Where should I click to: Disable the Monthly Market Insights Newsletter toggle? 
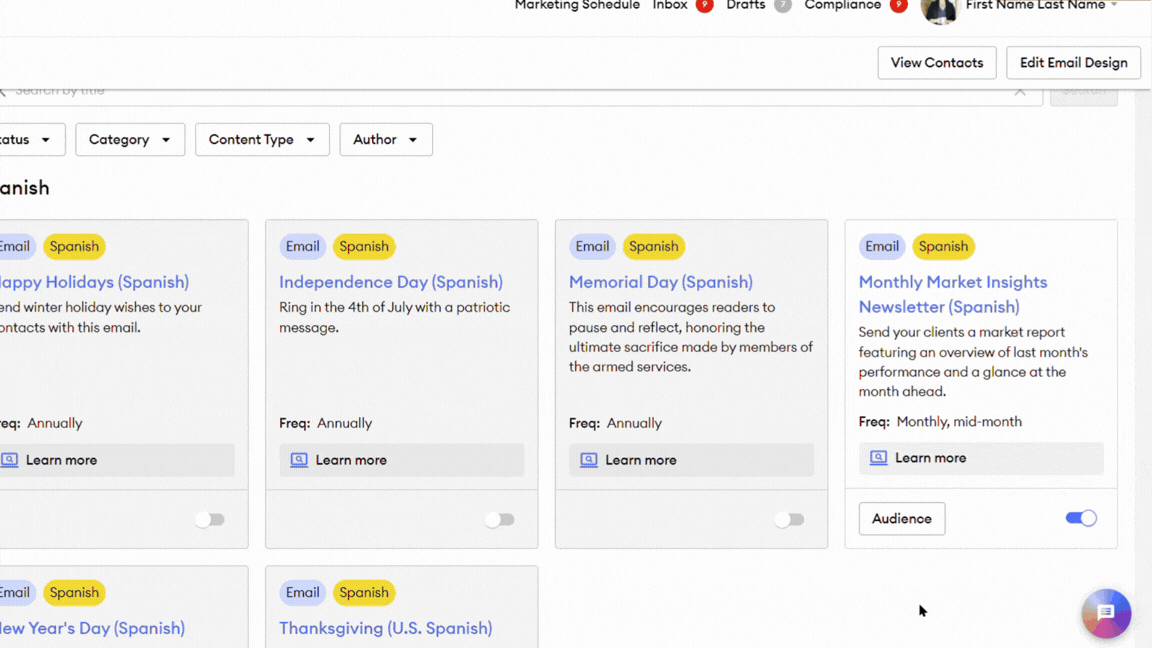coord(1080,518)
